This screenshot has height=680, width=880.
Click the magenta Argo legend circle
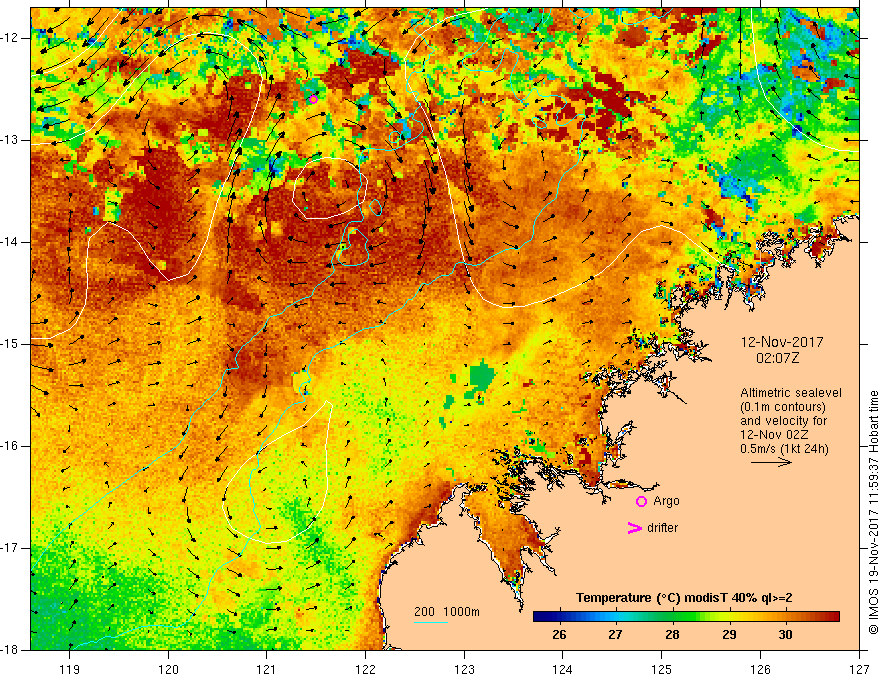641,501
